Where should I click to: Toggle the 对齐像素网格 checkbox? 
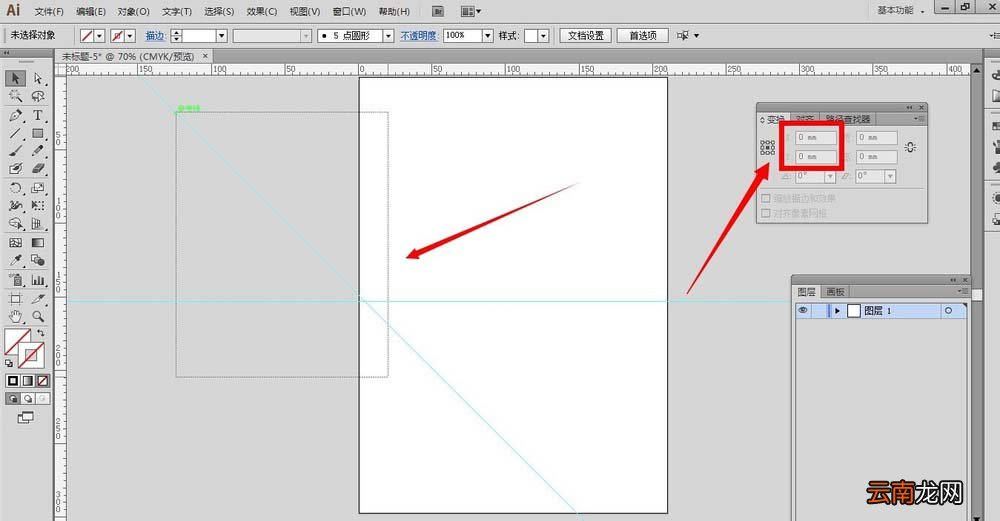click(x=766, y=213)
